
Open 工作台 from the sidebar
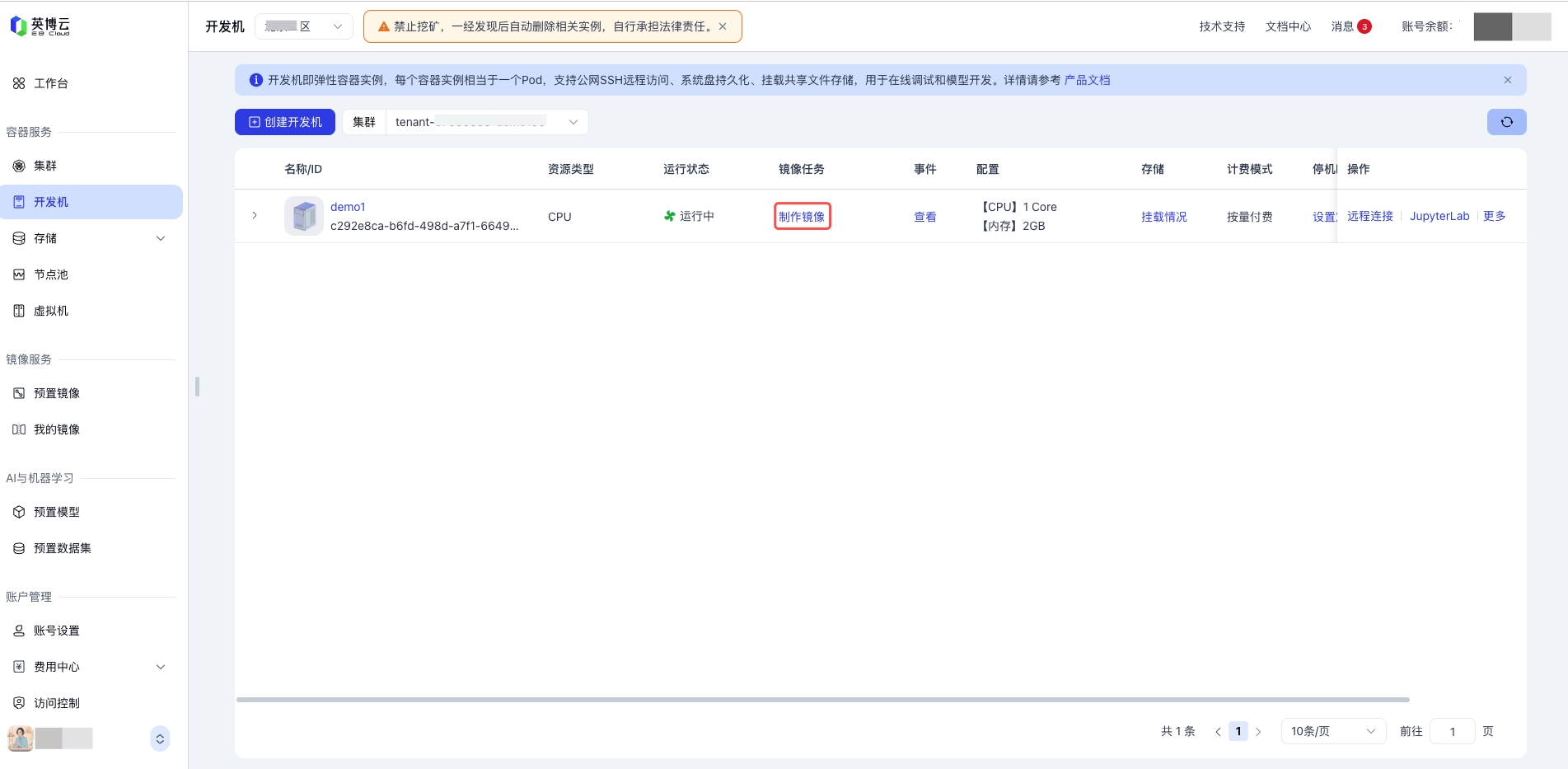(x=51, y=83)
